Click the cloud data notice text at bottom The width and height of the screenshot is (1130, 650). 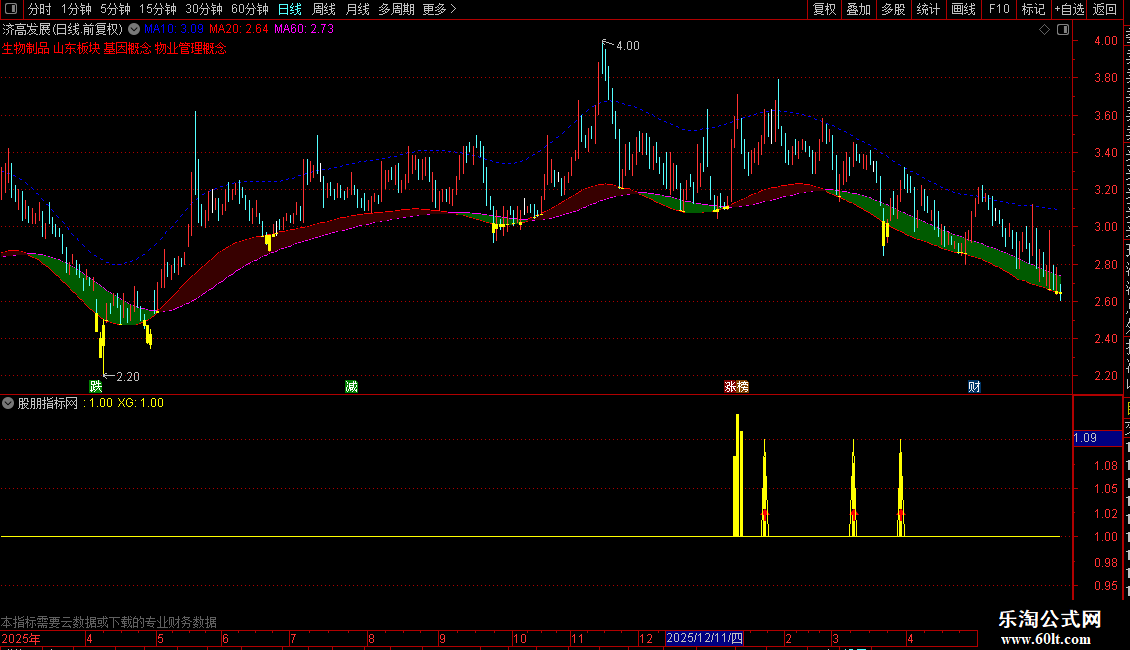click(x=109, y=621)
